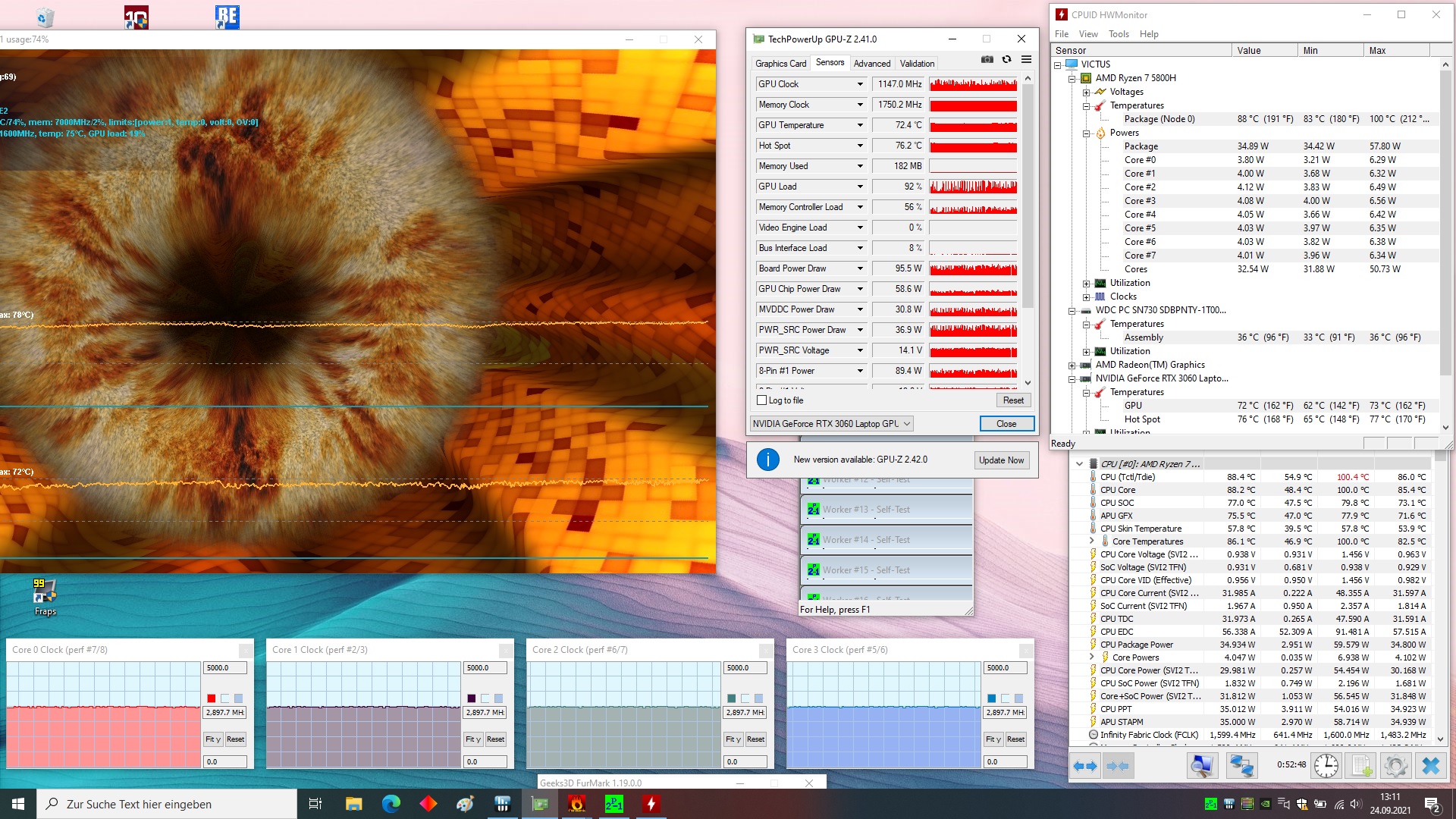The height and width of the screenshot is (819, 1456).
Task: Click the red swatch in Core 0 Clock
Action: [212, 698]
